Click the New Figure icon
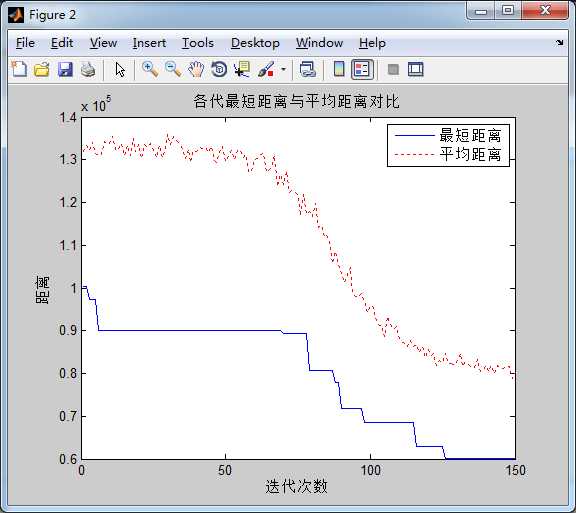Image resolution: width=576 pixels, height=513 pixels. 19,69
